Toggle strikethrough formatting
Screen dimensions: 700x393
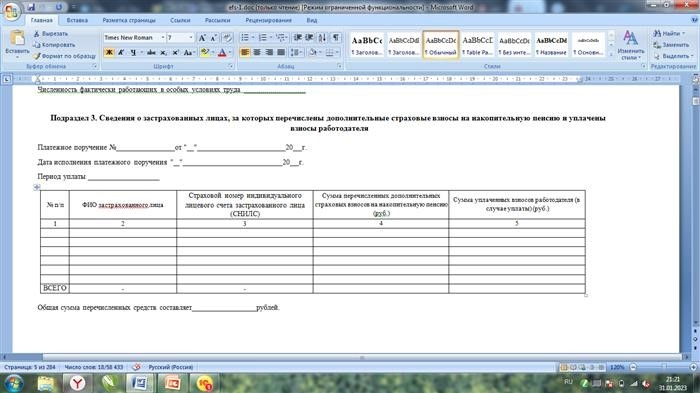151,52
